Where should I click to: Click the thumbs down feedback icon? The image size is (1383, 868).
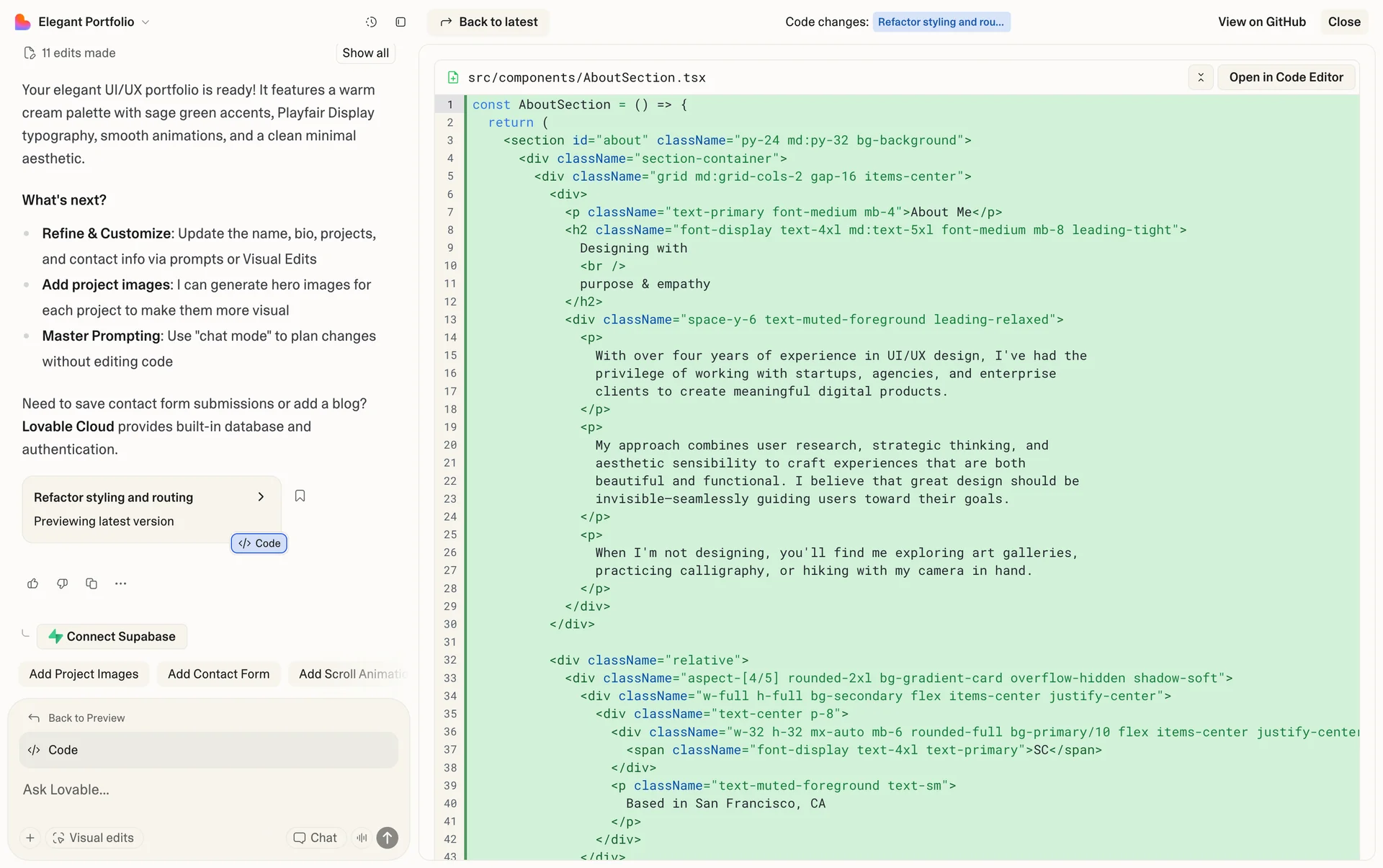coord(63,583)
